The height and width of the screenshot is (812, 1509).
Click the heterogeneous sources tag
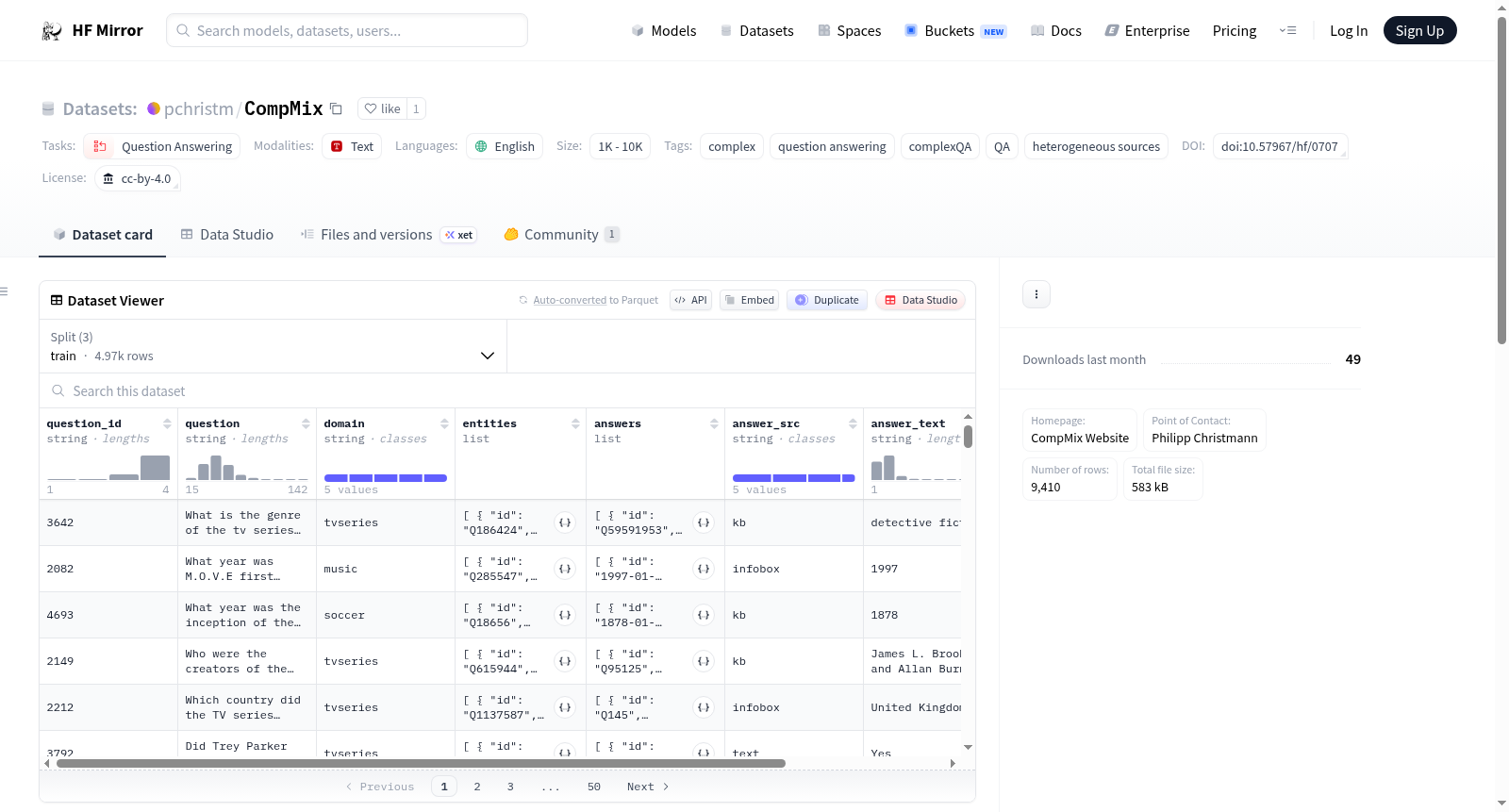coord(1096,146)
